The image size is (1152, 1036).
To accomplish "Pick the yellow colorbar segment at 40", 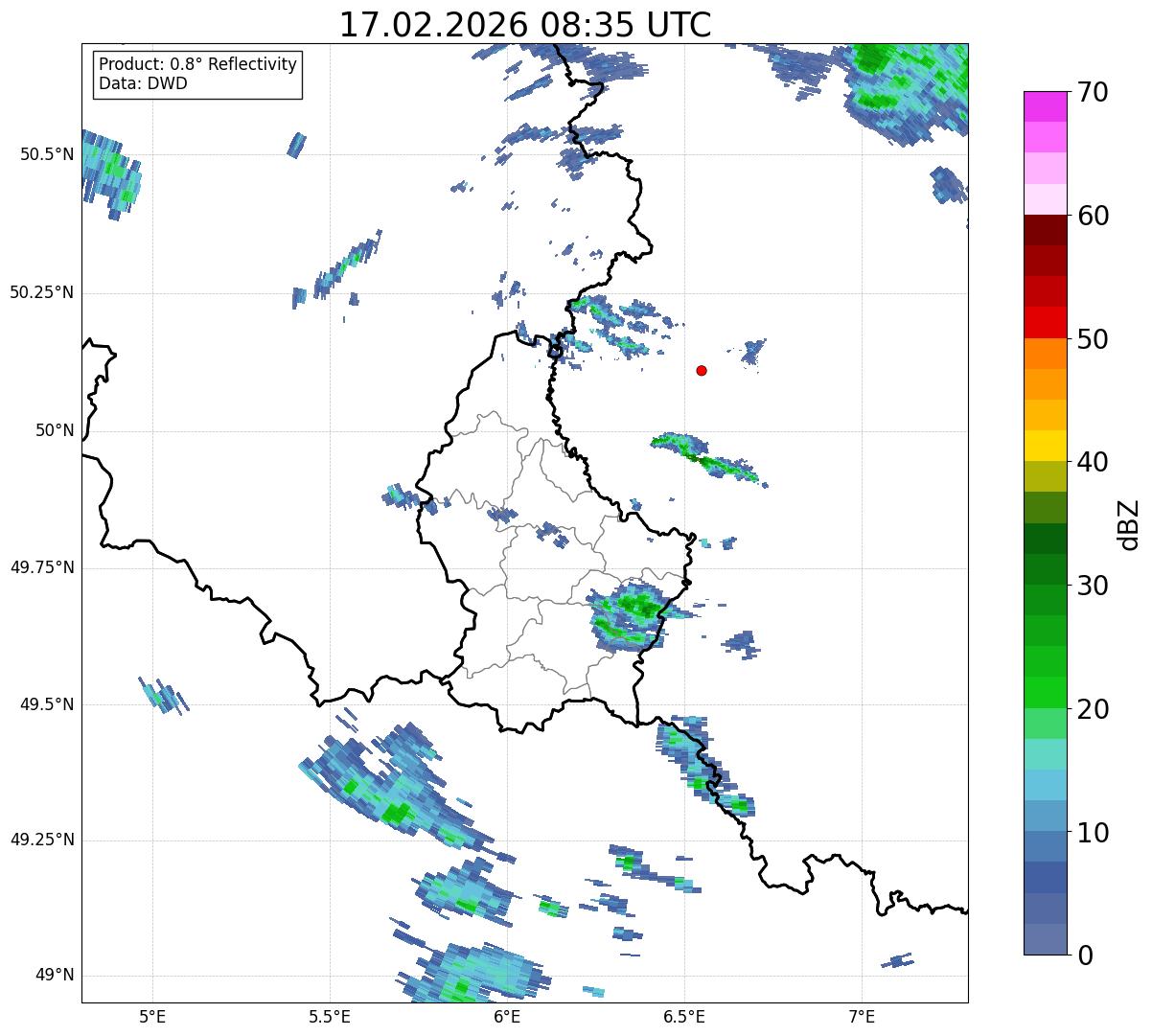I will (1045, 446).
